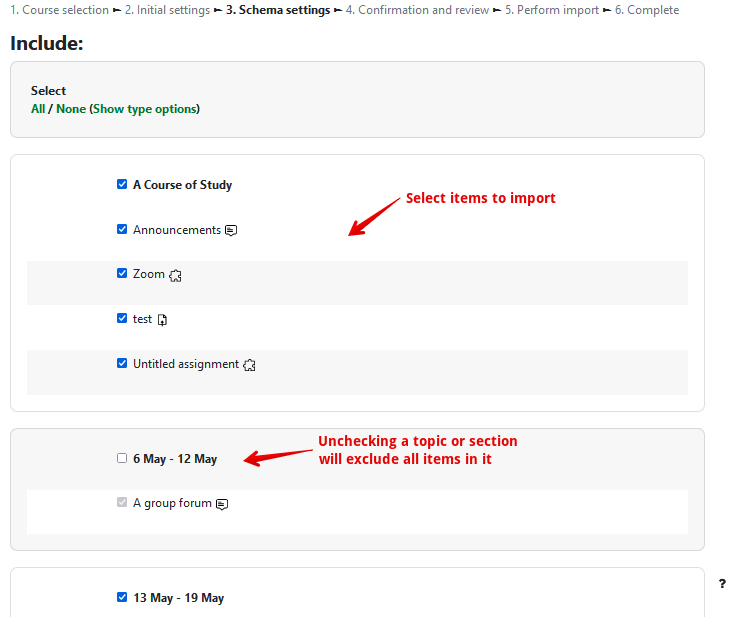Uncheck the 13 May - 19 May section
This screenshot has width=737, height=617.
(x=122, y=597)
